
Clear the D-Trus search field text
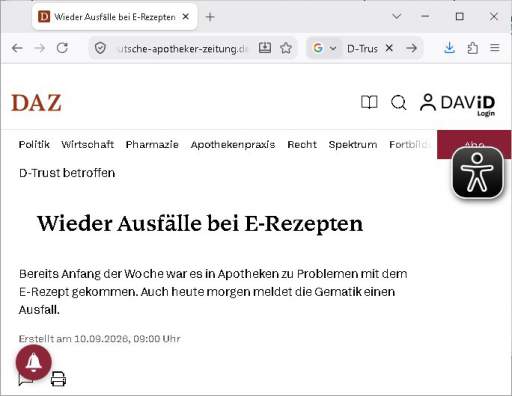click(389, 48)
